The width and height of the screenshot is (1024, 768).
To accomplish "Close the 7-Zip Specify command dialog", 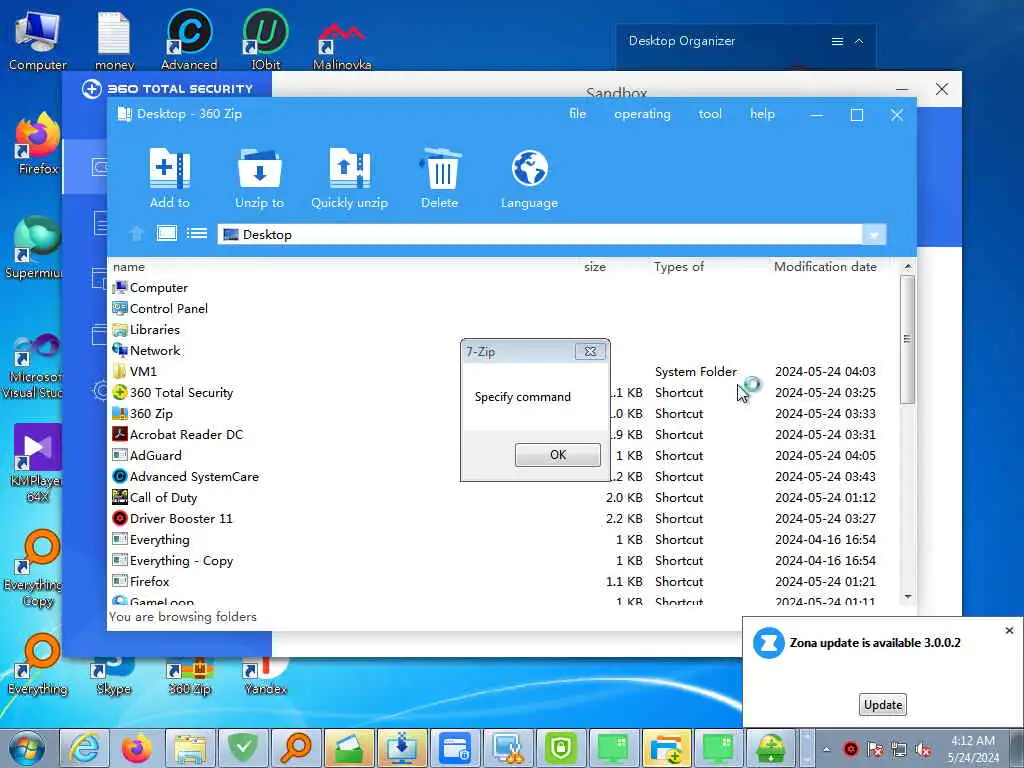I will [x=590, y=351].
